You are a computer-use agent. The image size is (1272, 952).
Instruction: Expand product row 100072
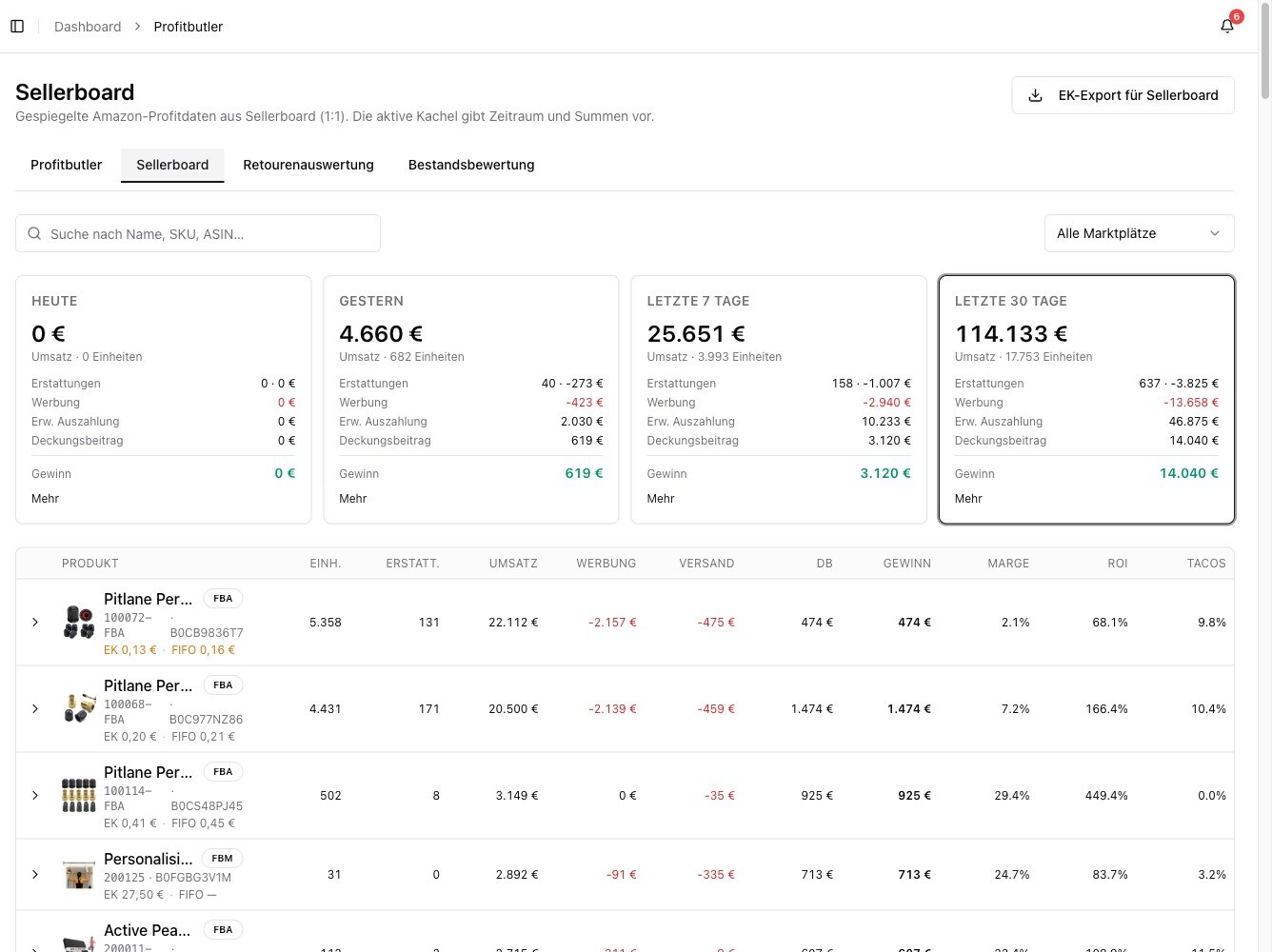35,622
